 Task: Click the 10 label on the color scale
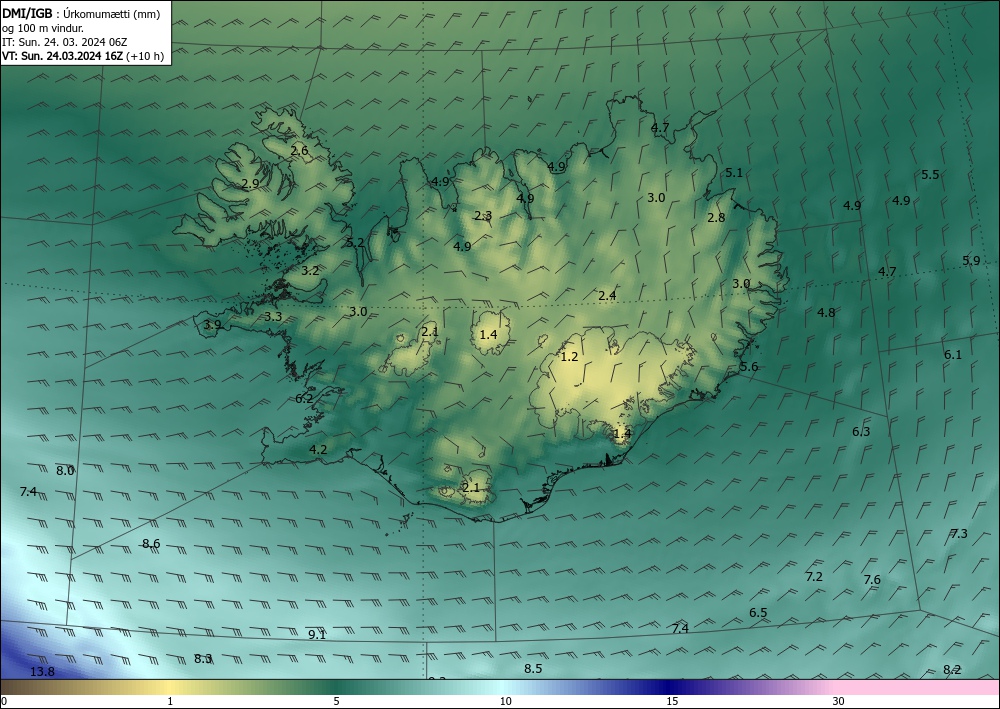[505, 701]
